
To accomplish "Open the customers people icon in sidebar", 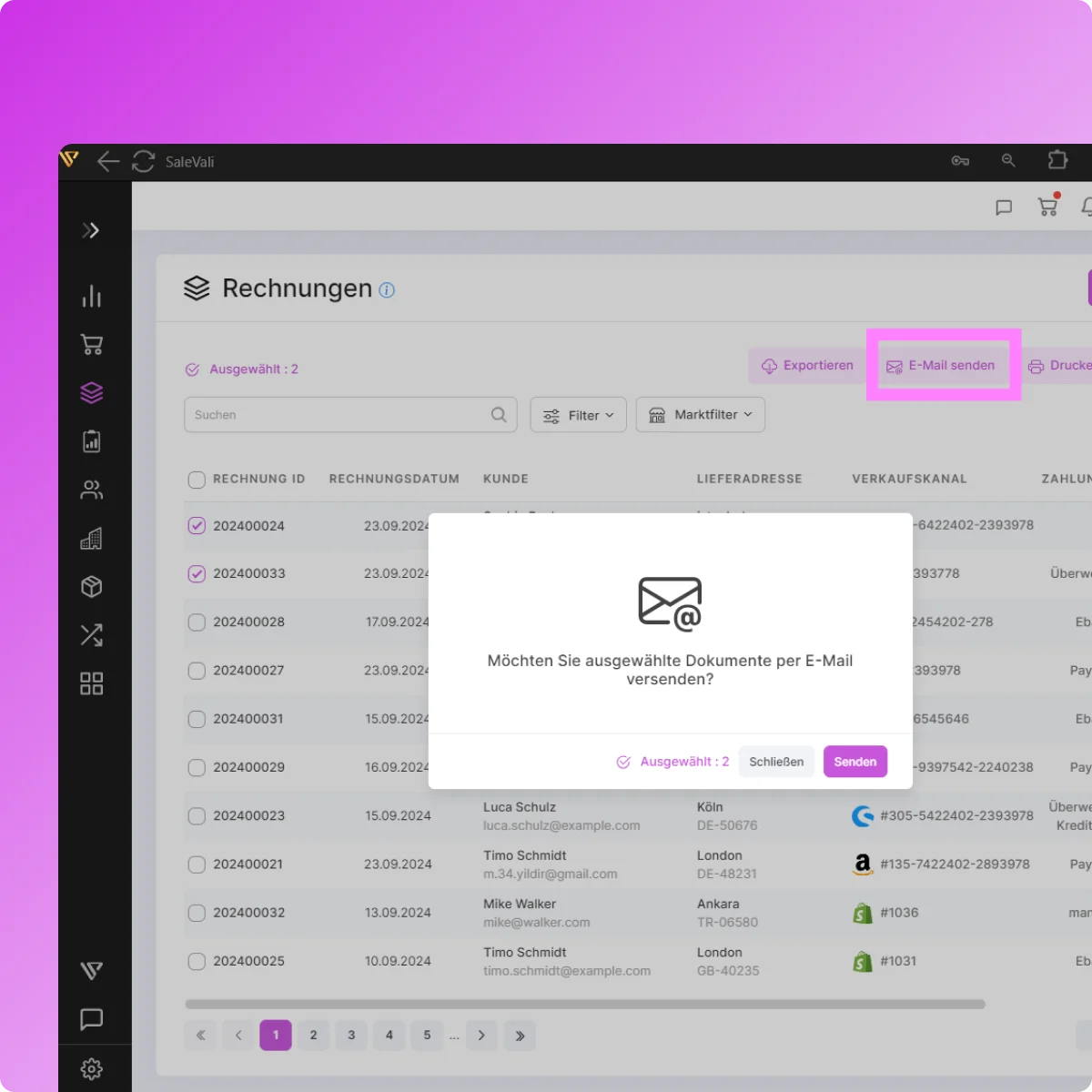I will [91, 490].
